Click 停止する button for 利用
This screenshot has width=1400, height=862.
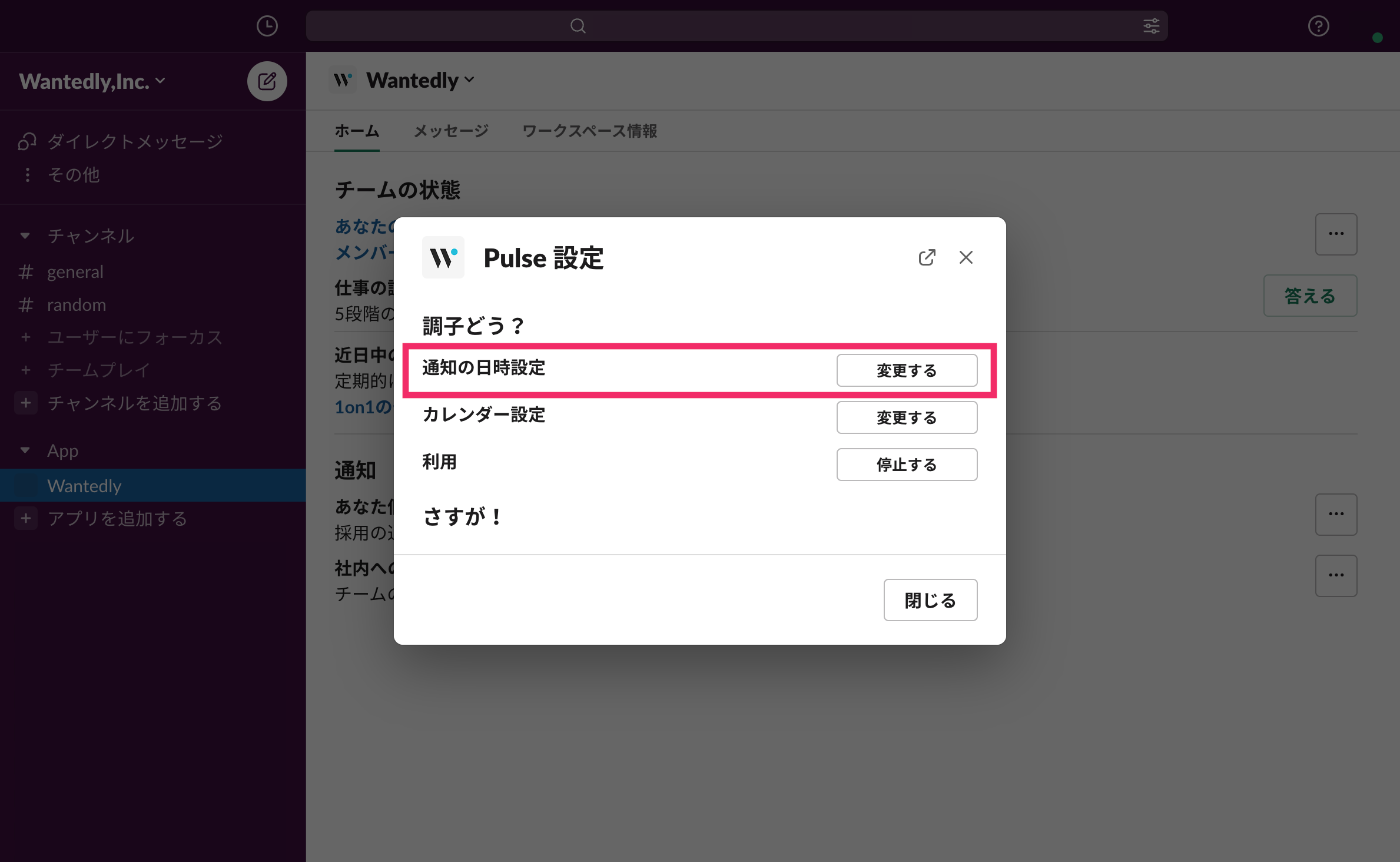pos(906,465)
